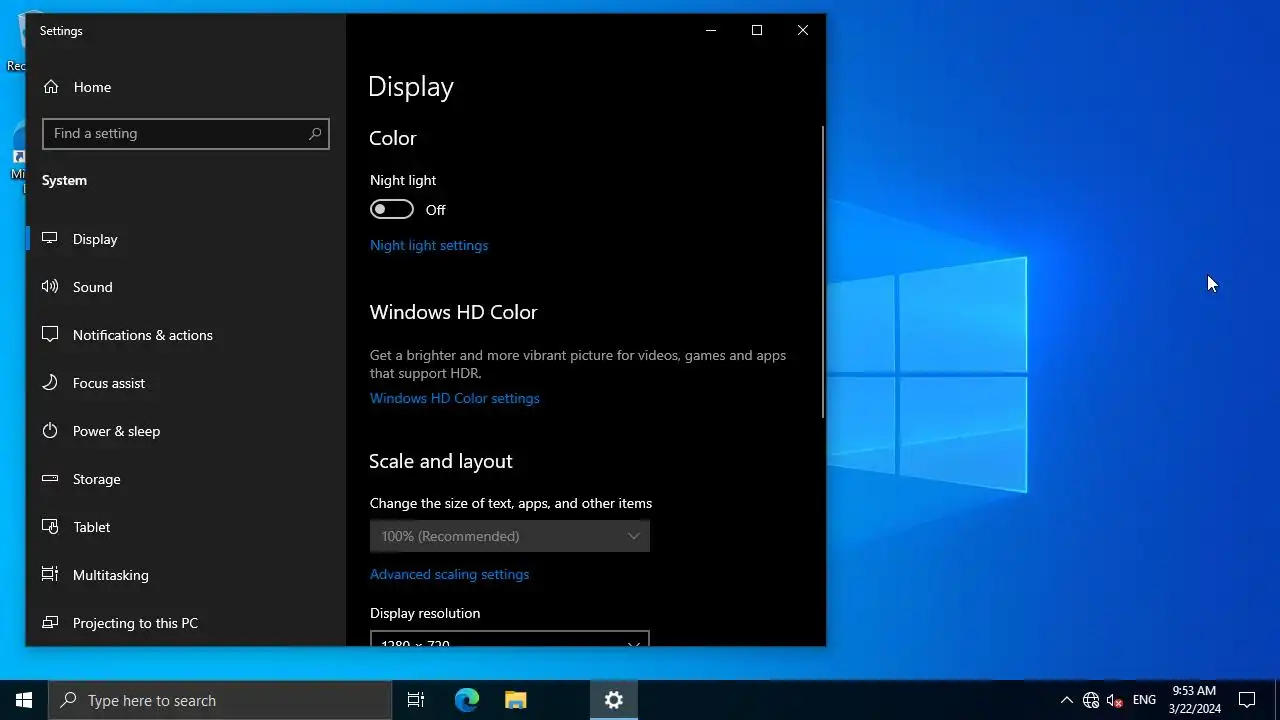The height and width of the screenshot is (720, 1280).
Task: Open the Display resolution dropdown
Action: point(510,639)
